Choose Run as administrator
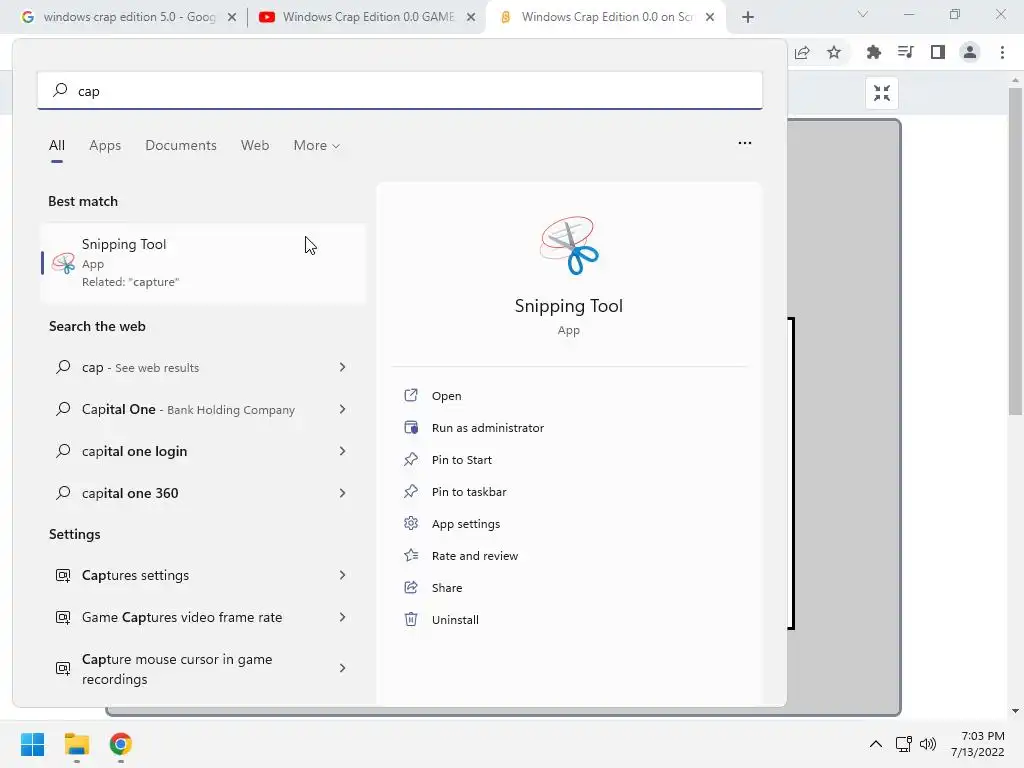The image size is (1024, 768). pos(488,428)
